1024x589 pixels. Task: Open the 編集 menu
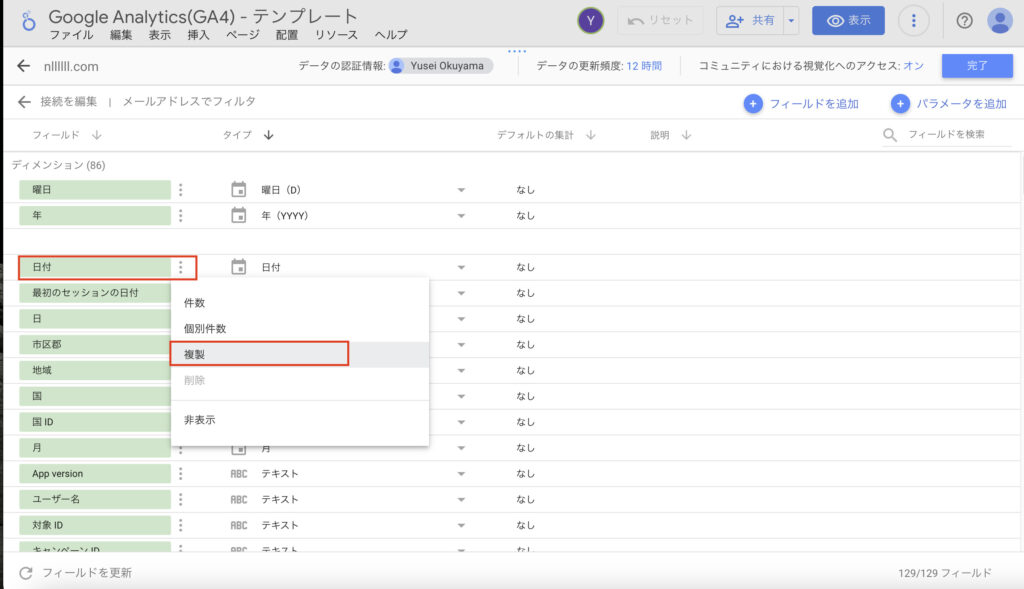(121, 35)
